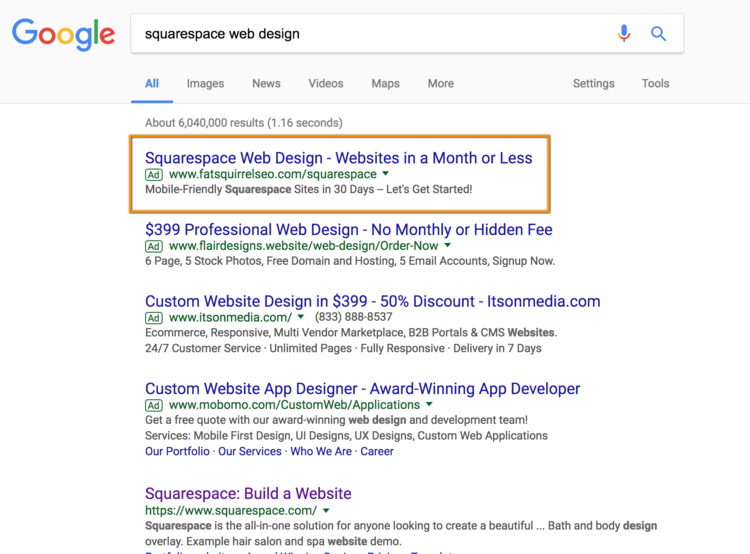Click 'About 6,040,000 results' stats text
Screen dimensions: 750x554
[244, 123]
